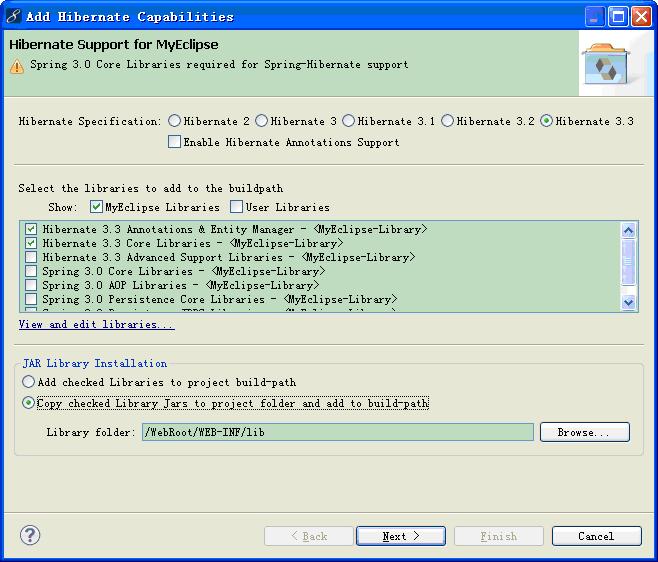Maximize the Add Hibernate Capabilities dialog

618,17
